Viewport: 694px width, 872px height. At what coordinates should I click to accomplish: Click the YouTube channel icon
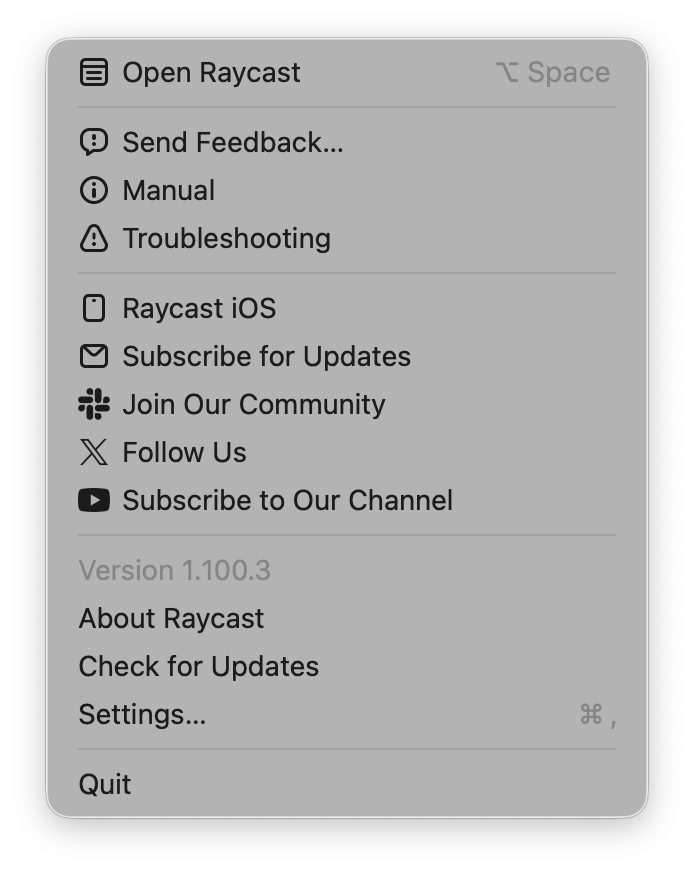[94, 500]
